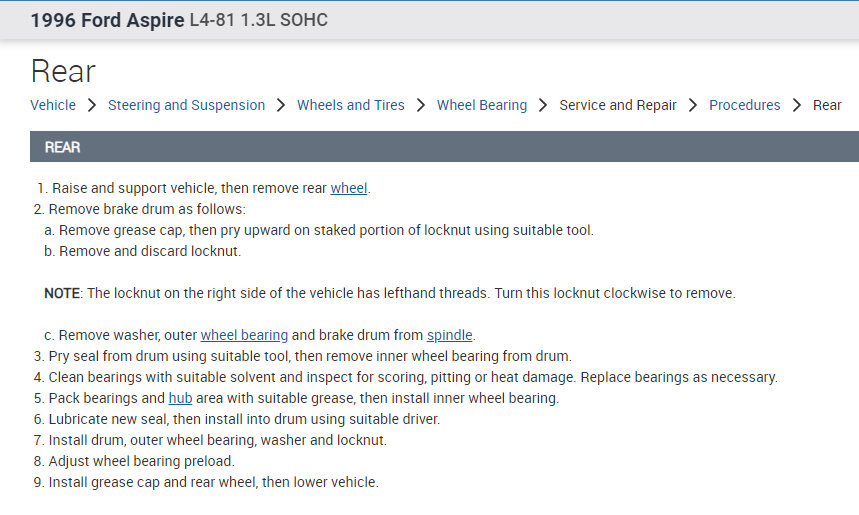Viewport: 859px width, 515px height.
Task: Click the chevron after the Vehicle breadcrumb
Action: tap(92, 105)
